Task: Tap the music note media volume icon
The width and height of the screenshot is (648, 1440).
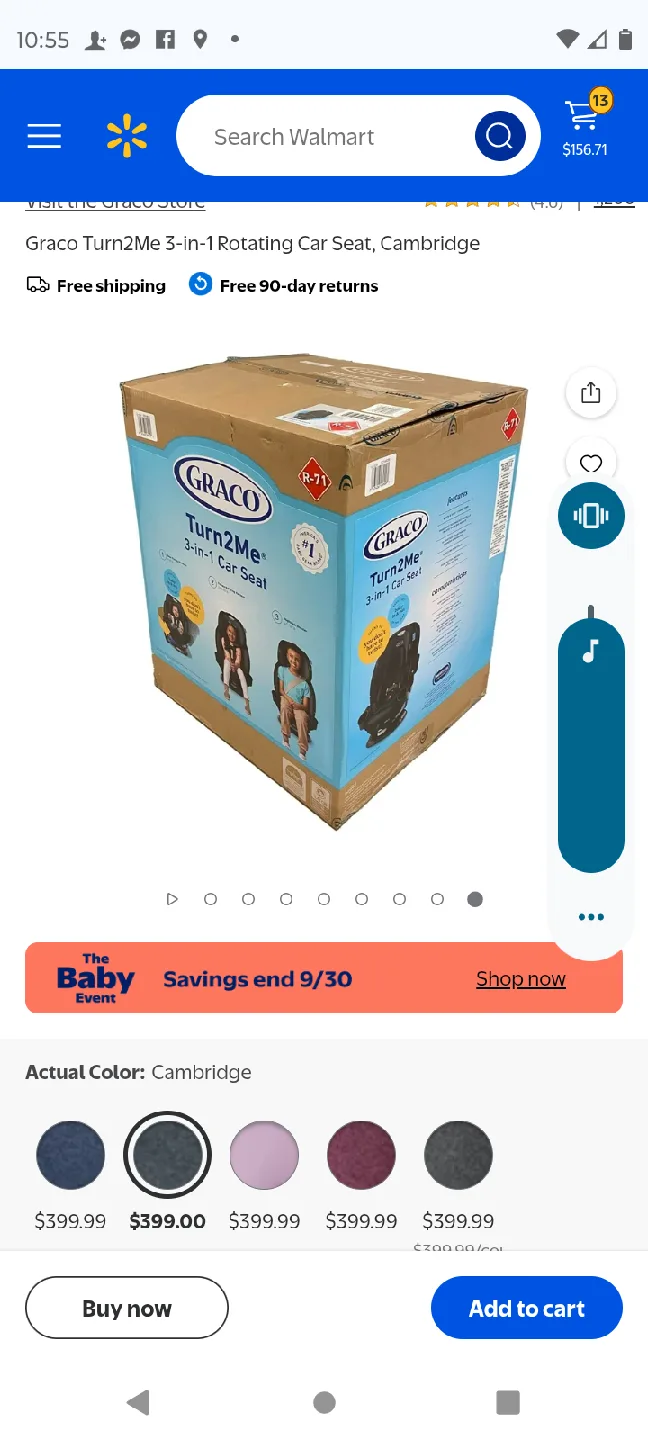Action: [x=591, y=652]
